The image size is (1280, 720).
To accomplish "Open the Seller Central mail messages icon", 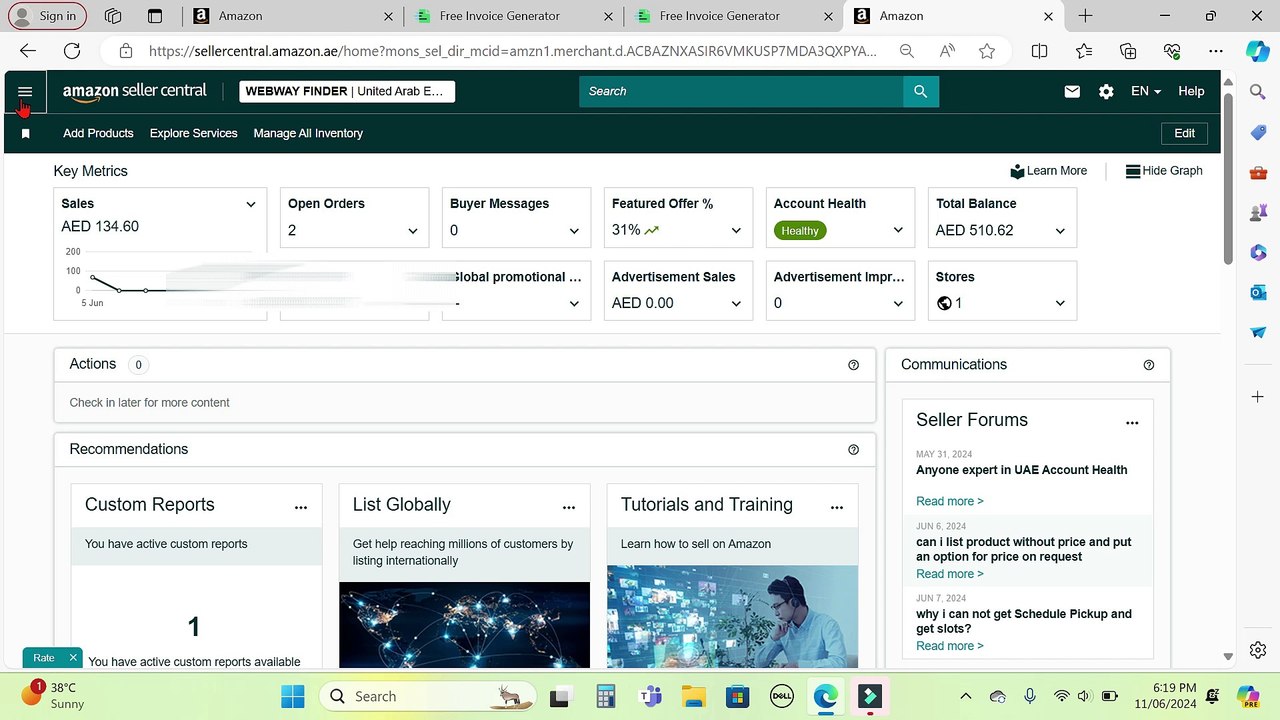I will click(1072, 91).
